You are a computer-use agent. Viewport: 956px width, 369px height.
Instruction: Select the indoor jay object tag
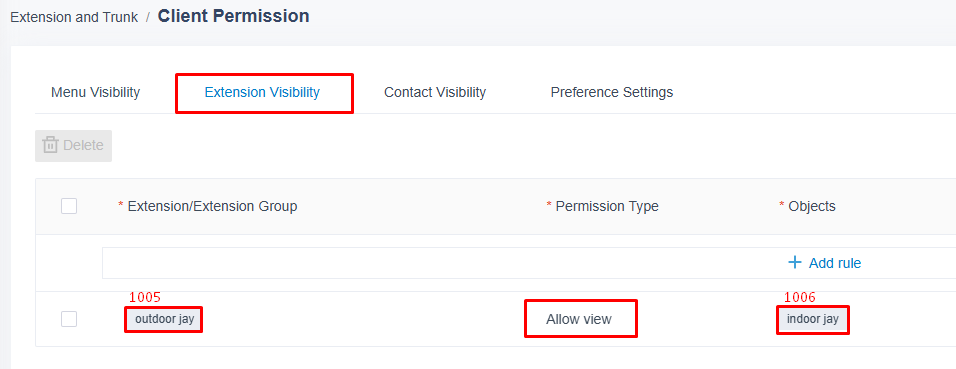pyautogui.click(x=813, y=319)
